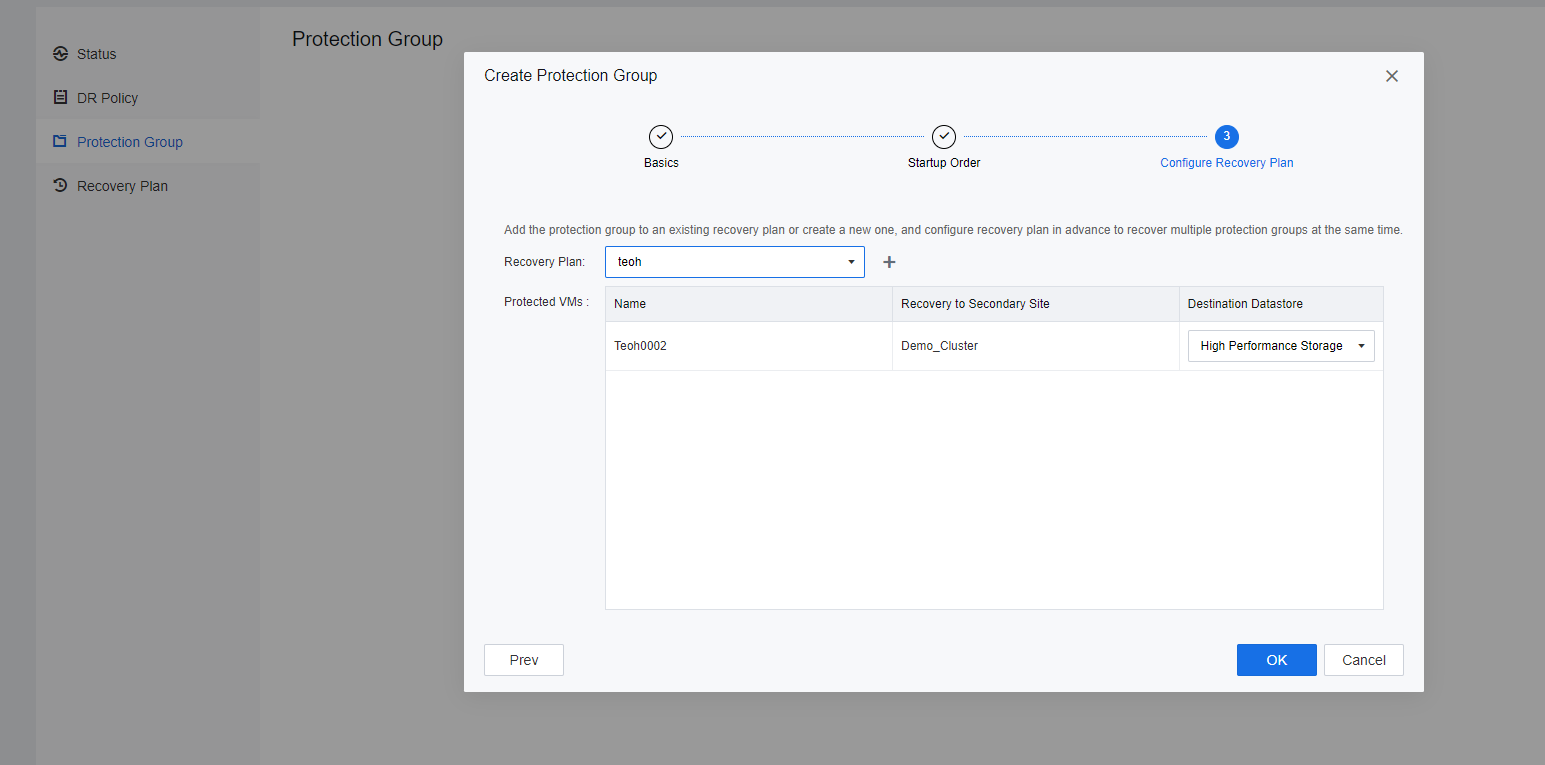The image size is (1545, 765).
Task: Go to Recovery Plan in the sidebar
Action: point(122,186)
